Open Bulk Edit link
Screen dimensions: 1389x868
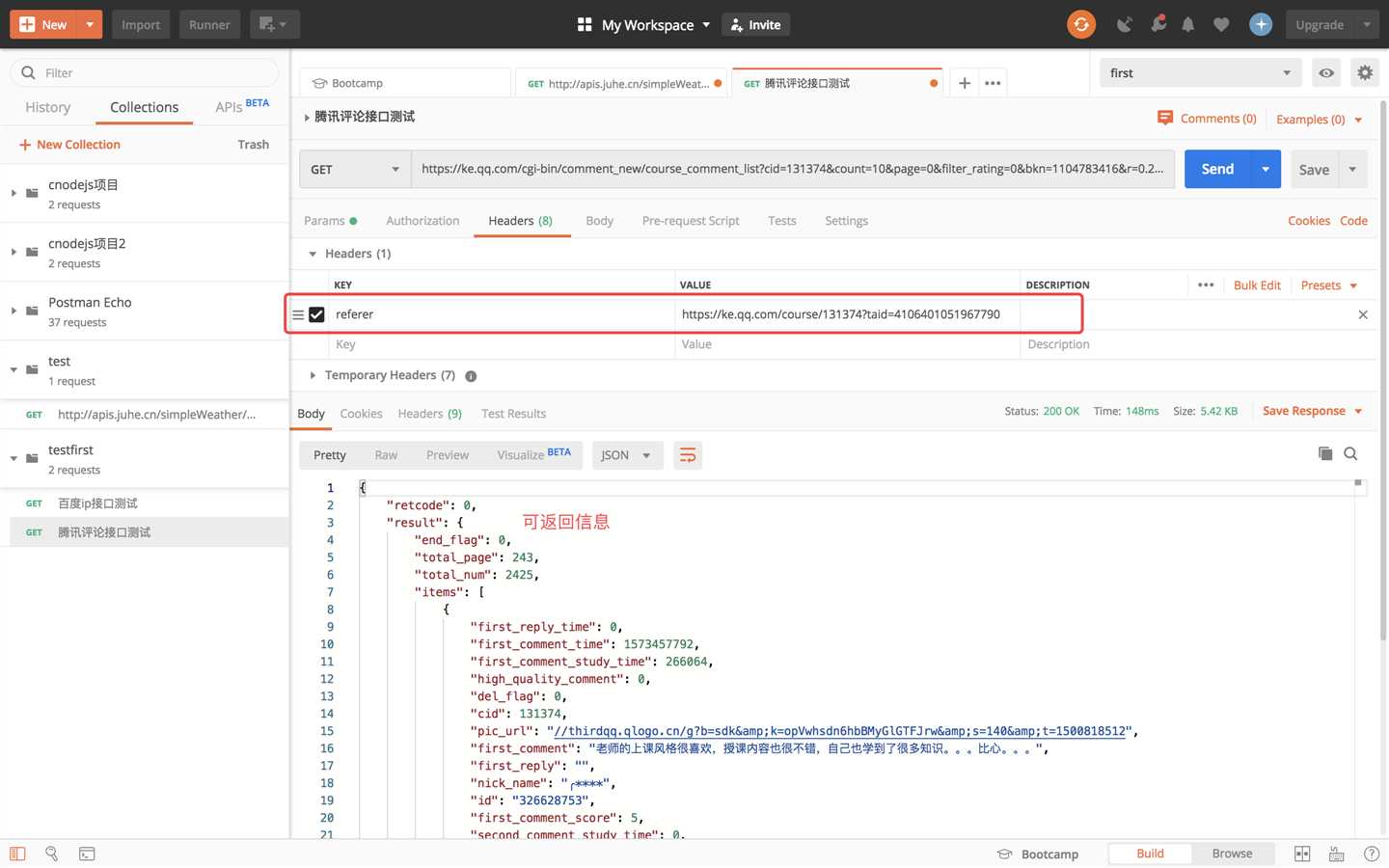(x=1257, y=285)
